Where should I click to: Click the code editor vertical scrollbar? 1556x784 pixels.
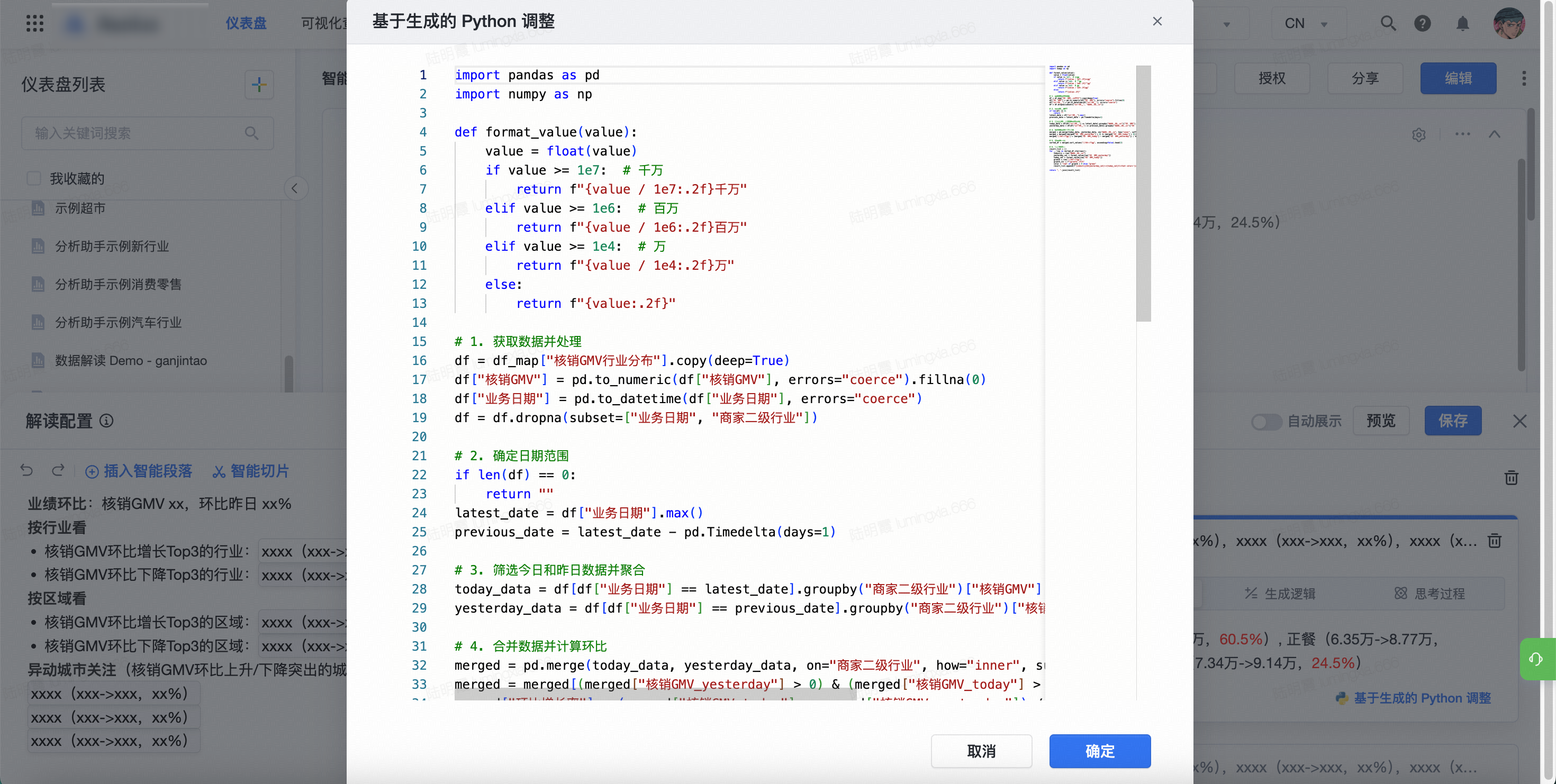tap(1143, 193)
